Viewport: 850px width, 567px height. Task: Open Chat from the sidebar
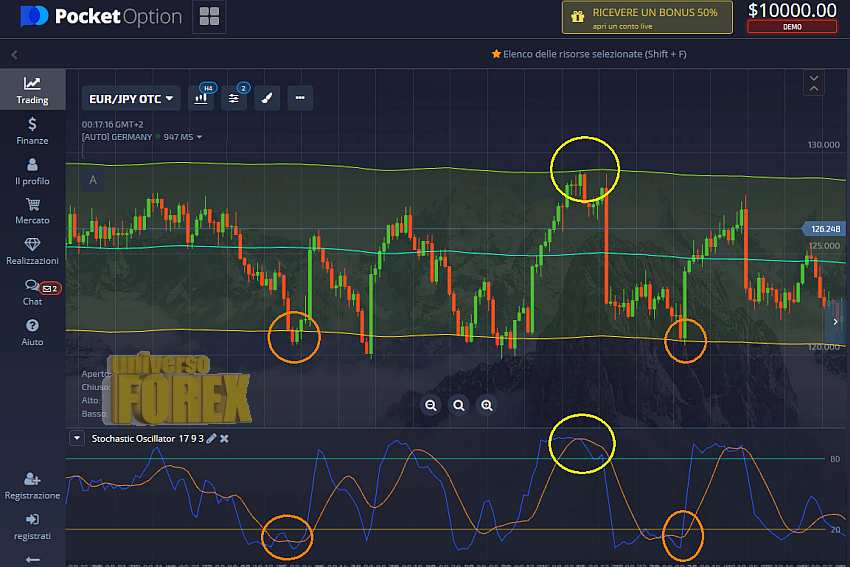click(32, 292)
